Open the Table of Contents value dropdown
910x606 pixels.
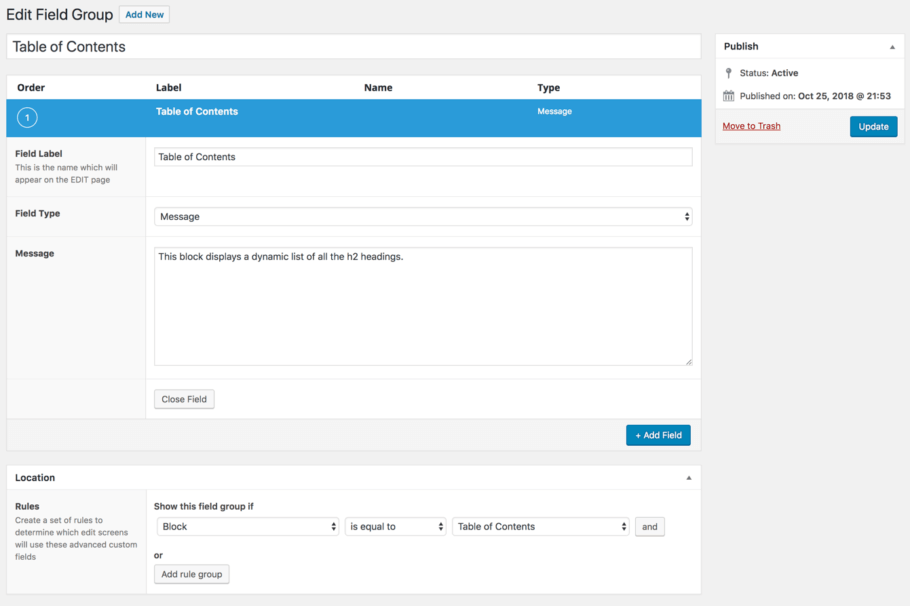coord(540,526)
